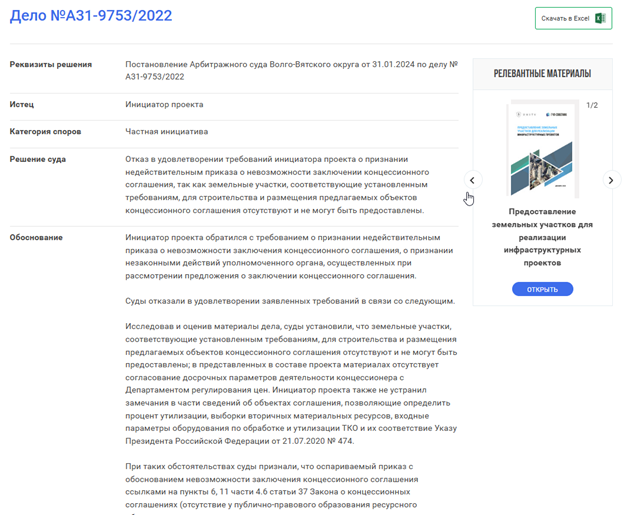Viewport: 624px width, 515px height.
Task: Click the 'РЕЛЕВАНТНЫЕ МАТЕРИАЛЫ' panel header
Action: pyautogui.click(x=542, y=73)
